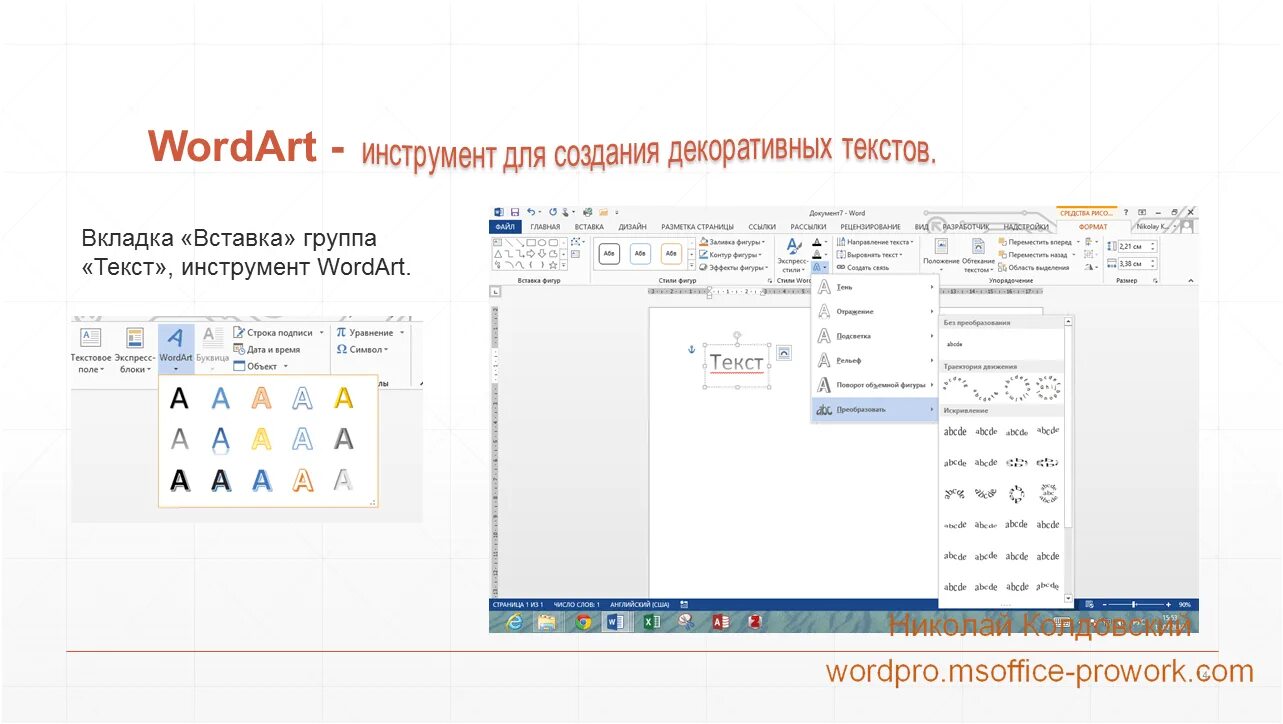
Task: Click the transform gallery scrollbar down arrow
Action: 1068,598
